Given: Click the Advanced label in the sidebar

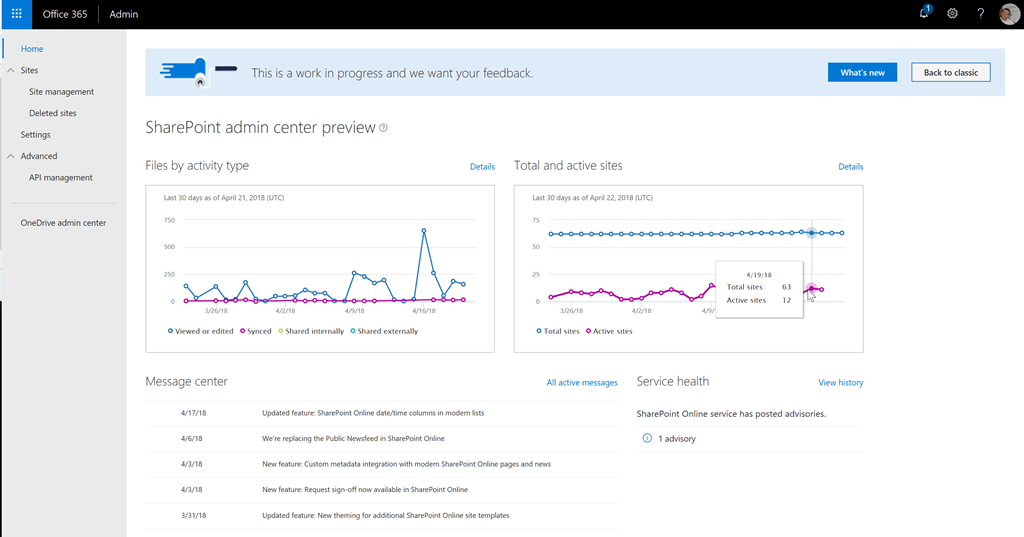Looking at the screenshot, I should [x=39, y=156].
